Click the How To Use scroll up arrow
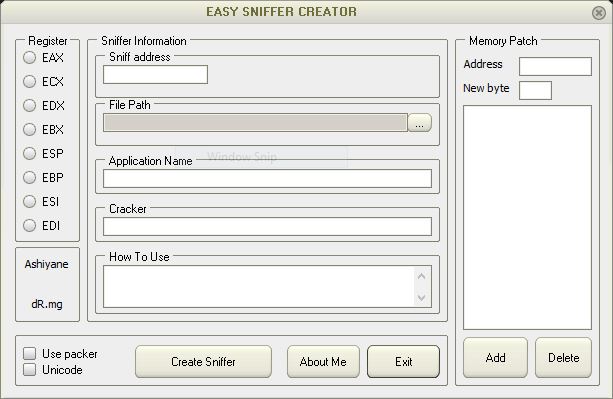Viewport: 613px width, 399px height. tap(421, 276)
